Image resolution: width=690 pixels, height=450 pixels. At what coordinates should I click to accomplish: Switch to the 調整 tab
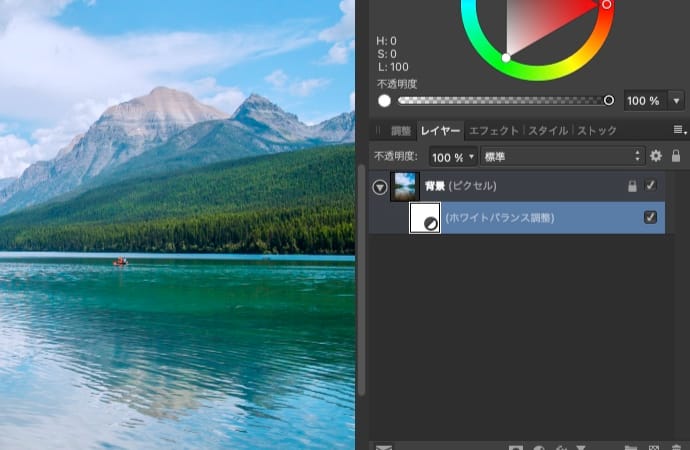[400, 131]
